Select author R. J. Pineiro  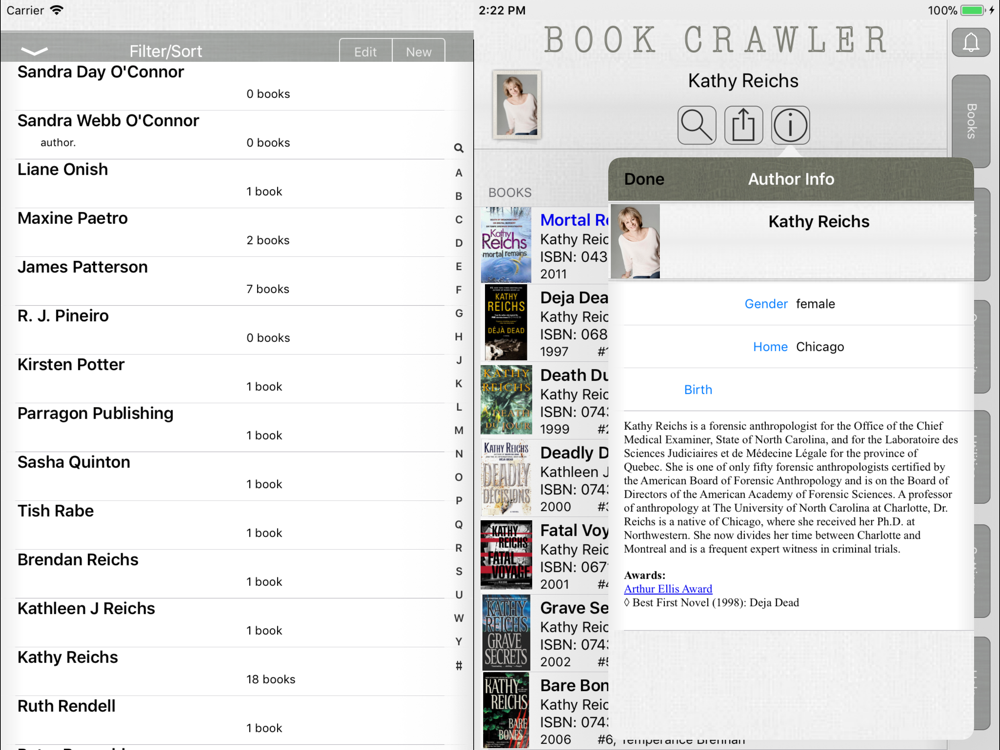[x=230, y=330]
